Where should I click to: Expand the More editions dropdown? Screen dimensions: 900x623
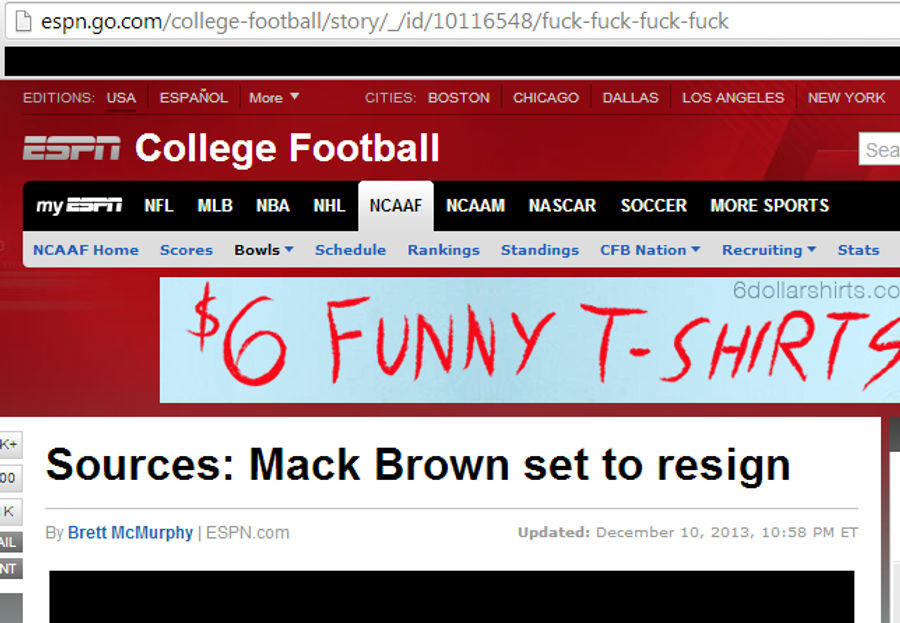pyautogui.click(x=274, y=98)
